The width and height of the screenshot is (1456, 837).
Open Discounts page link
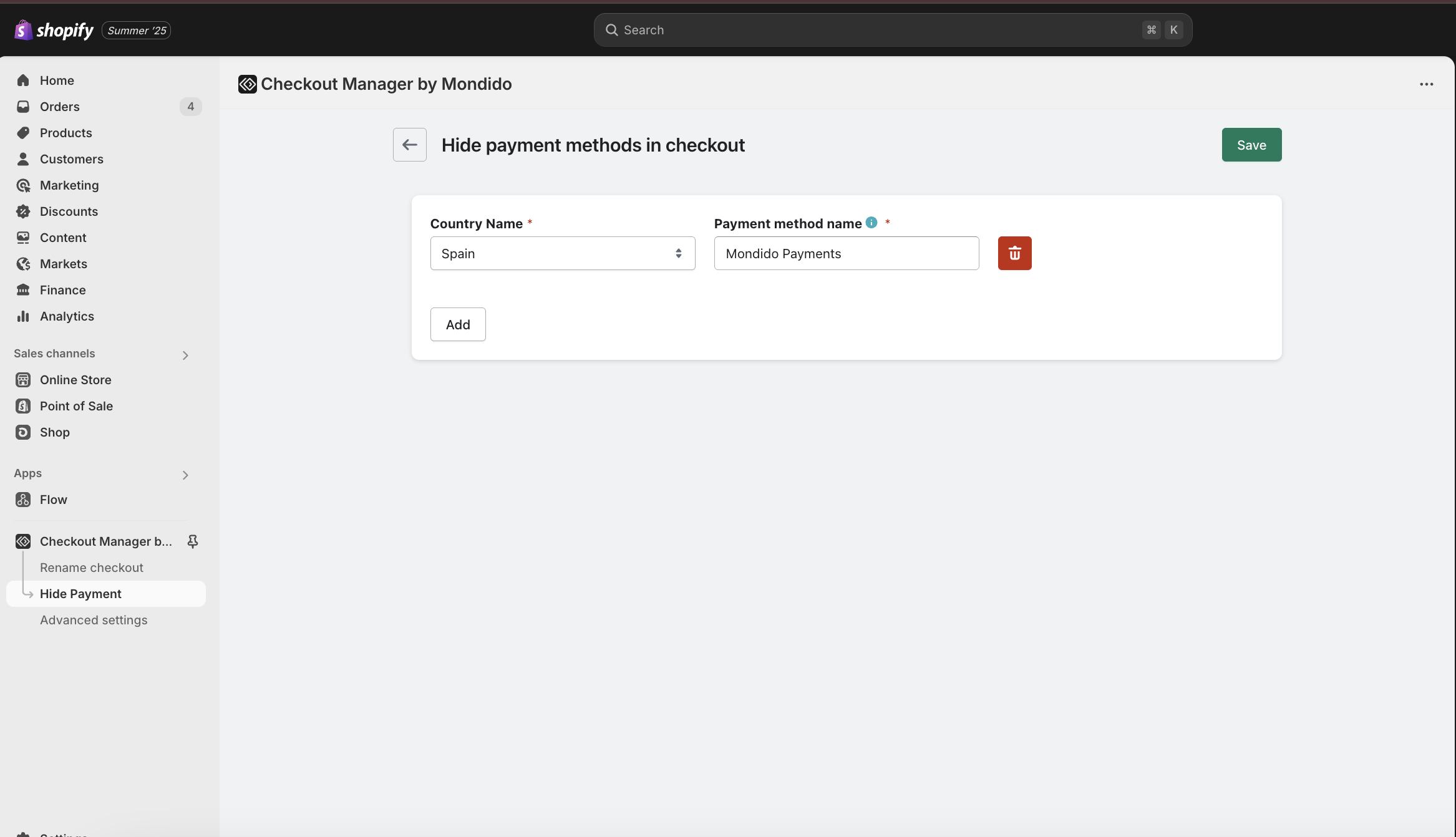69,211
